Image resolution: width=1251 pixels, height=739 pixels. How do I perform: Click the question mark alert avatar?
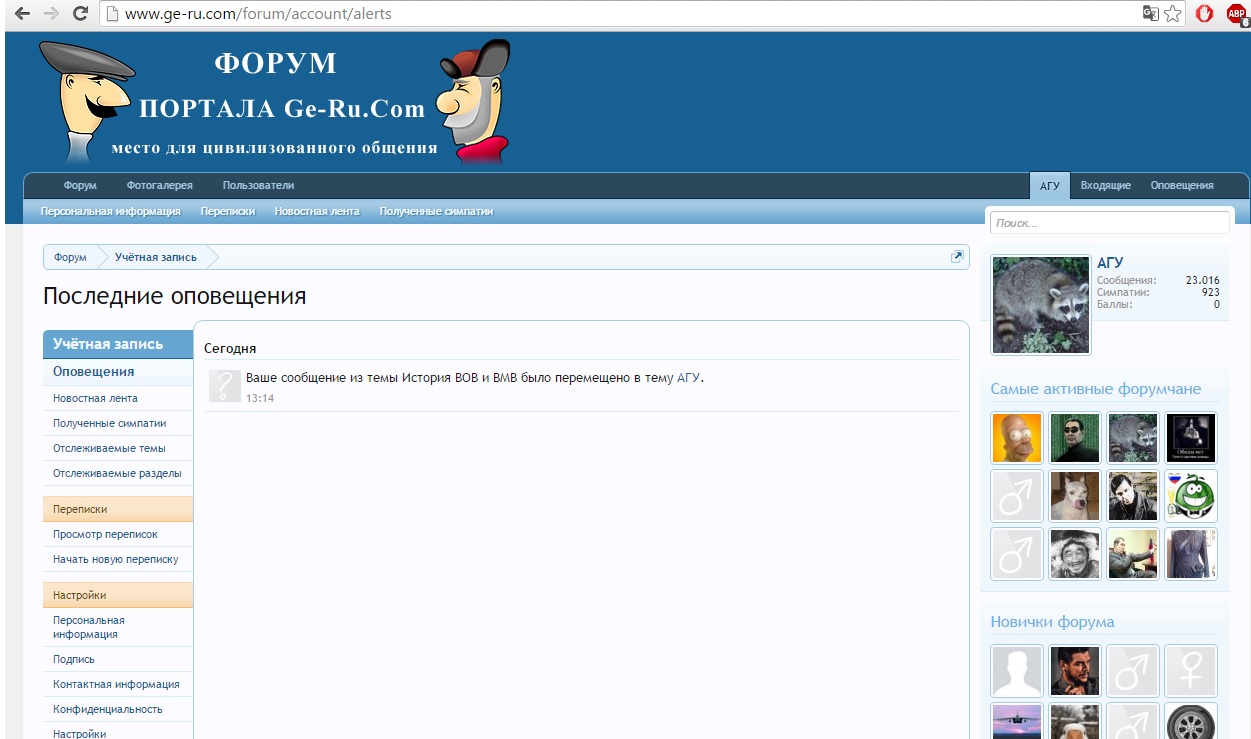(x=225, y=386)
